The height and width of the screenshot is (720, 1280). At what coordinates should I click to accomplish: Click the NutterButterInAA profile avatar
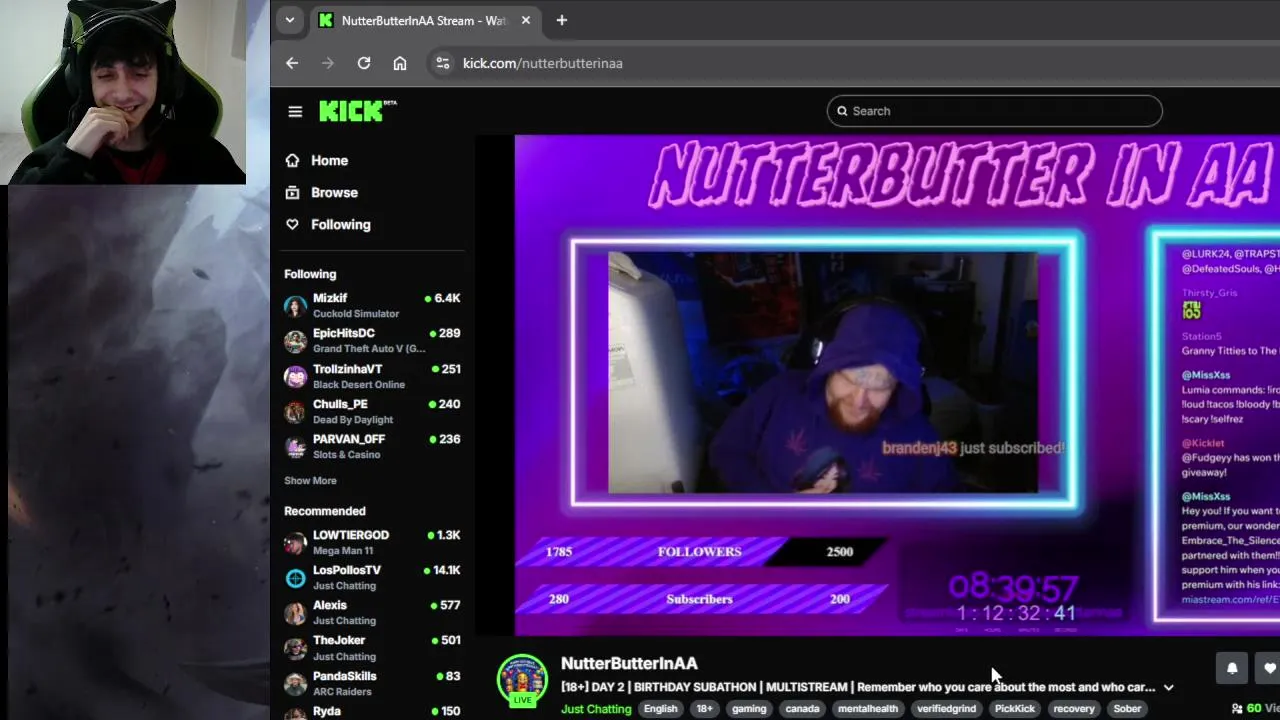click(x=523, y=680)
